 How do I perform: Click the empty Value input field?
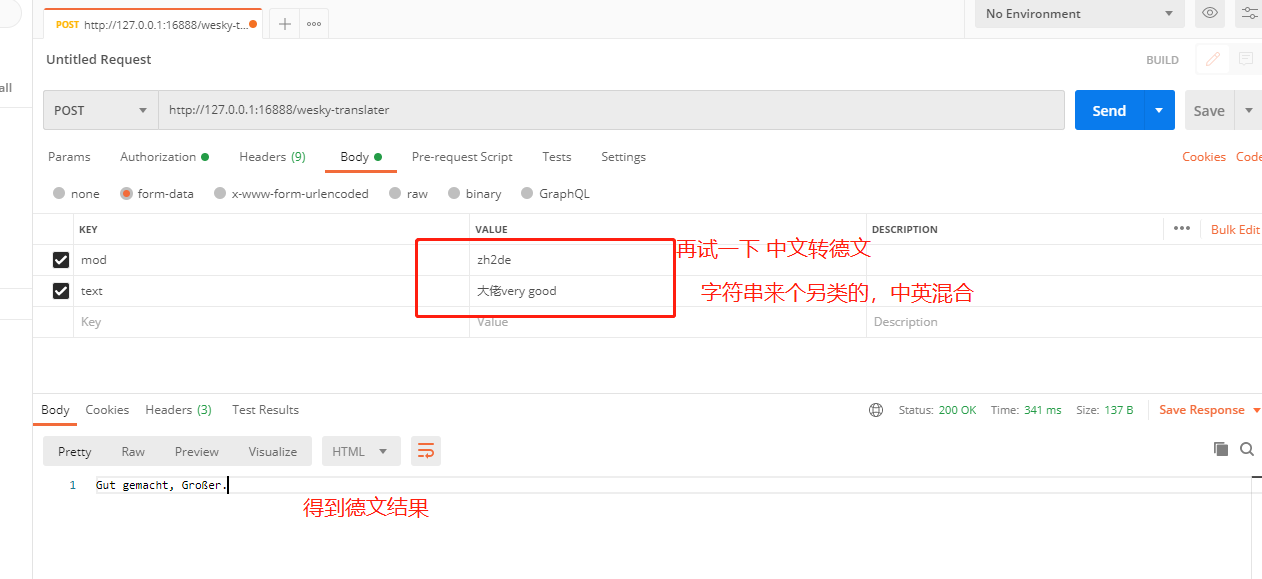point(667,322)
